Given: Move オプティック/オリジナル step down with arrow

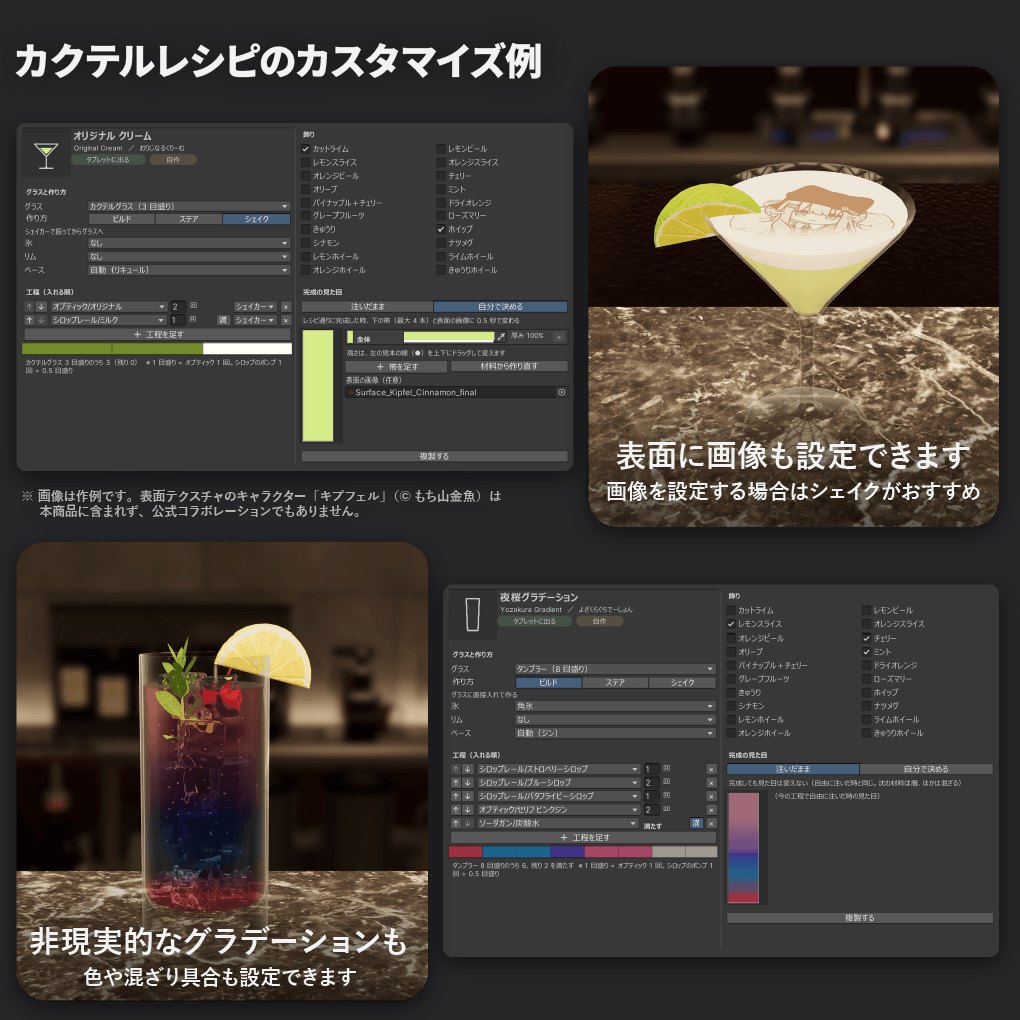Looking at the screenshot, I should (x=41, y=306).
